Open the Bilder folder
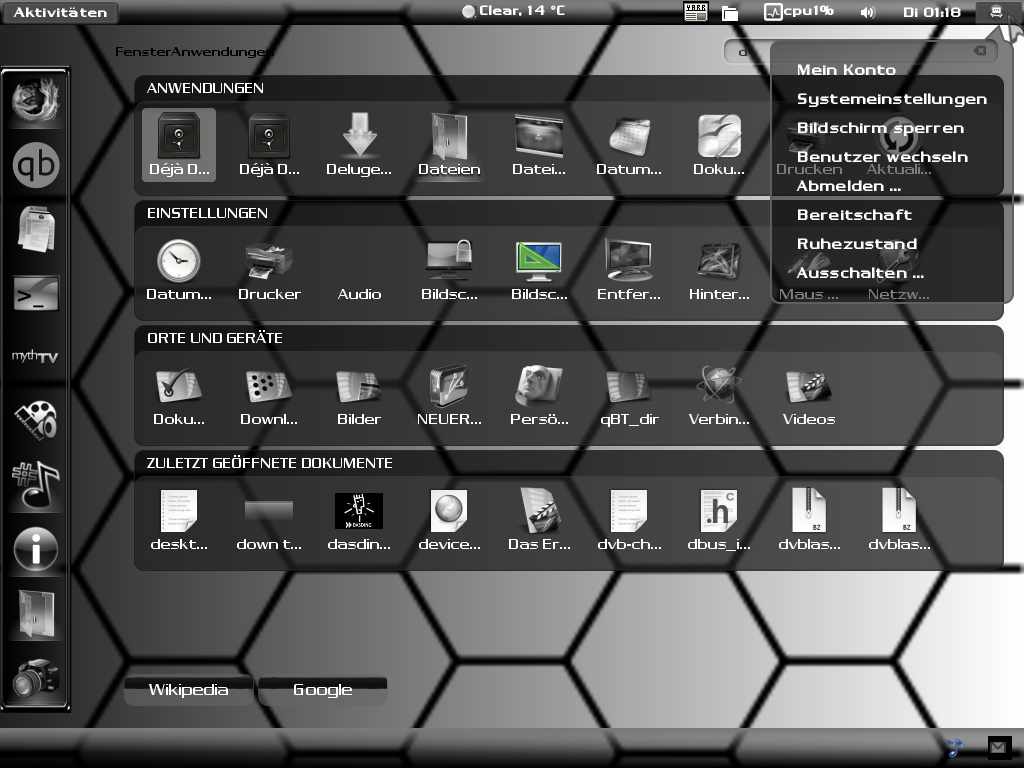This screenshot has width=1024, height=768. click(359, 395)
